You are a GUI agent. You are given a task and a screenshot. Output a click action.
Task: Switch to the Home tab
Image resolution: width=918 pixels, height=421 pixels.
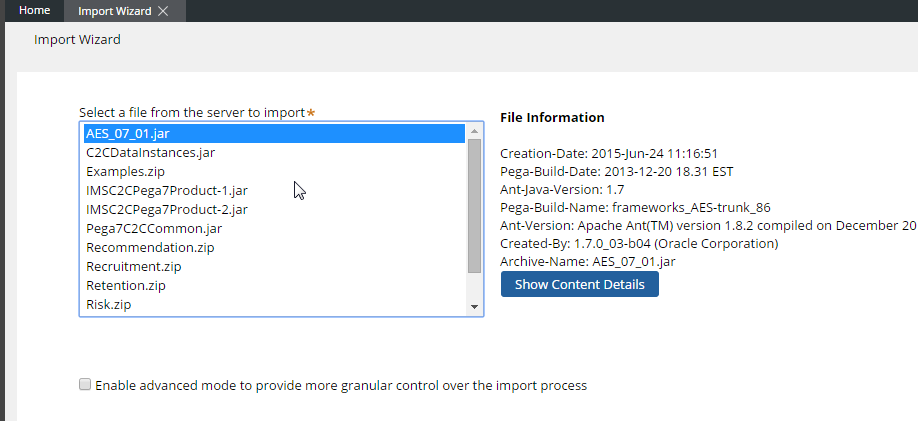(34, 11)
